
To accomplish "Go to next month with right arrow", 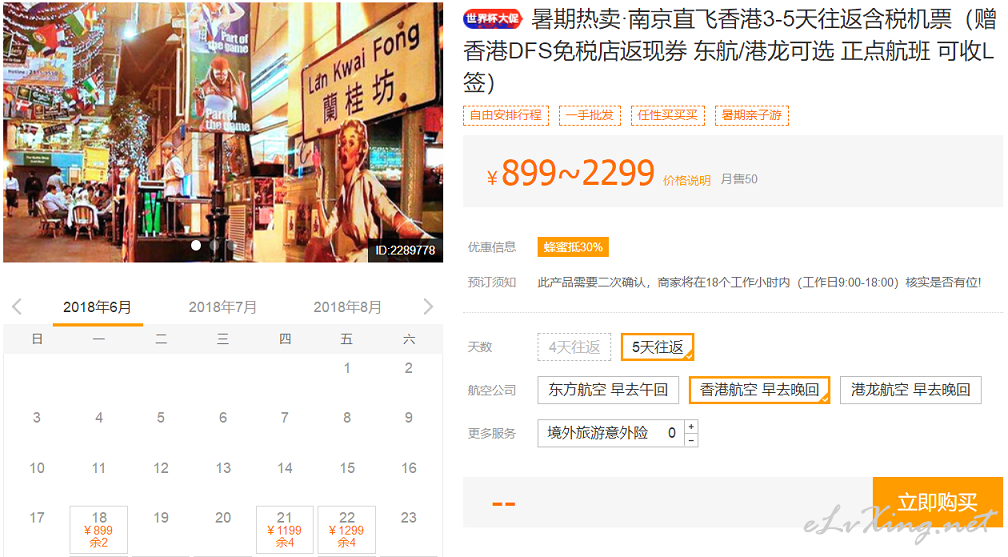I will click(428, 307).
